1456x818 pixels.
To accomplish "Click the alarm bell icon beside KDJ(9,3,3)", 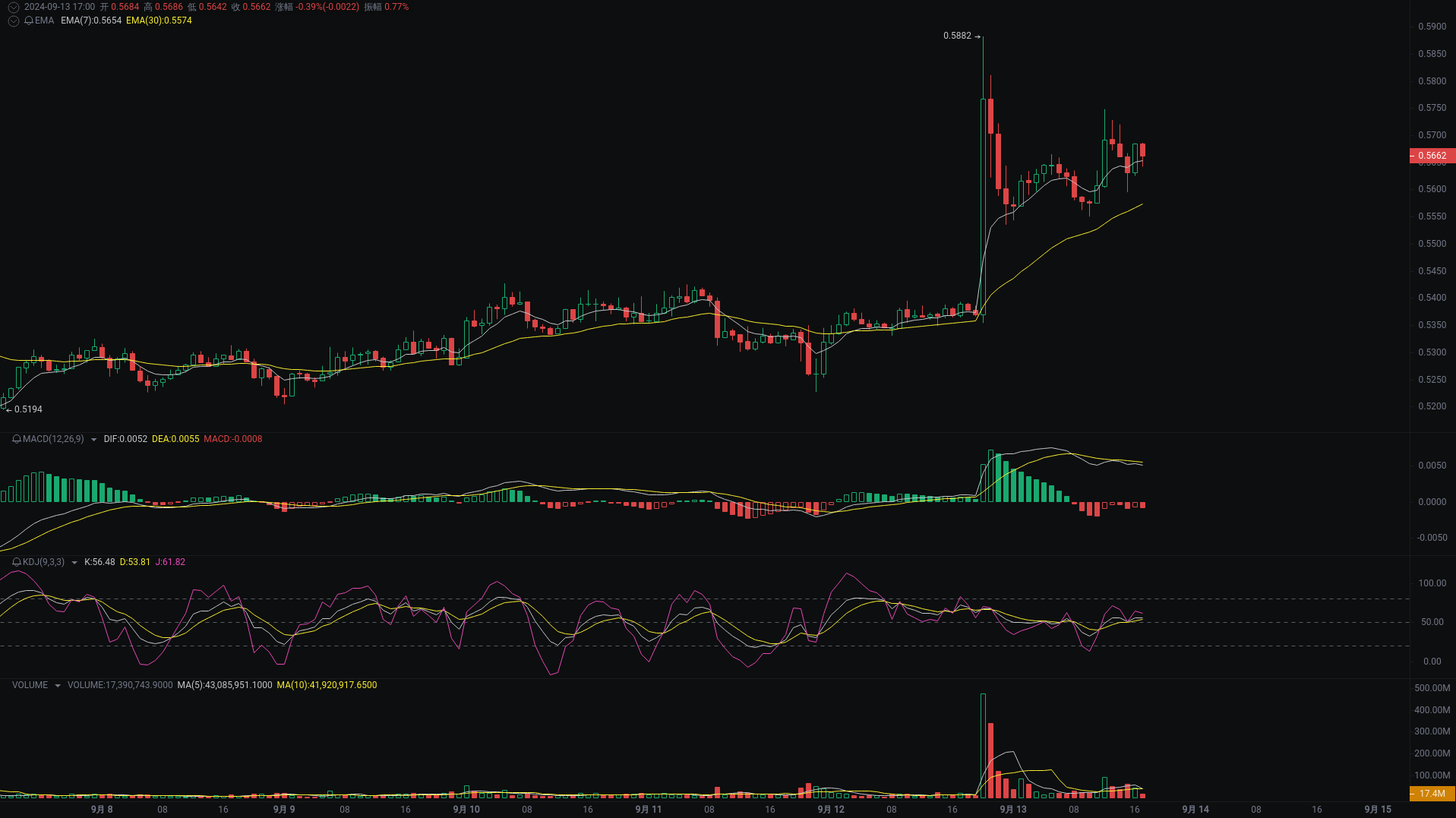I will click(x=15, y=562).
